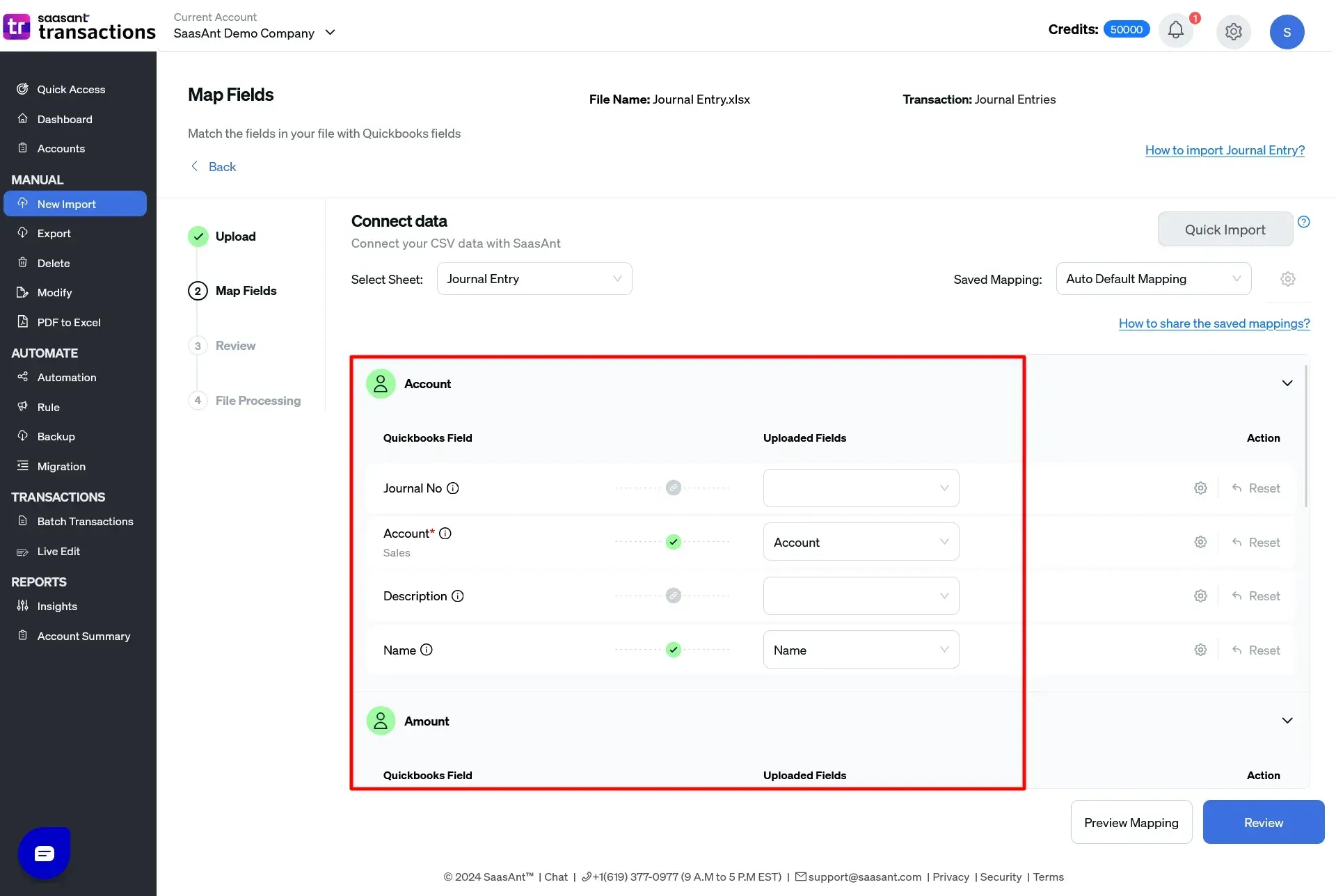This screenshot has width=1336, height=896.
Task: Click the mapping list vertical scrollbar
Action: point(1306,436)
